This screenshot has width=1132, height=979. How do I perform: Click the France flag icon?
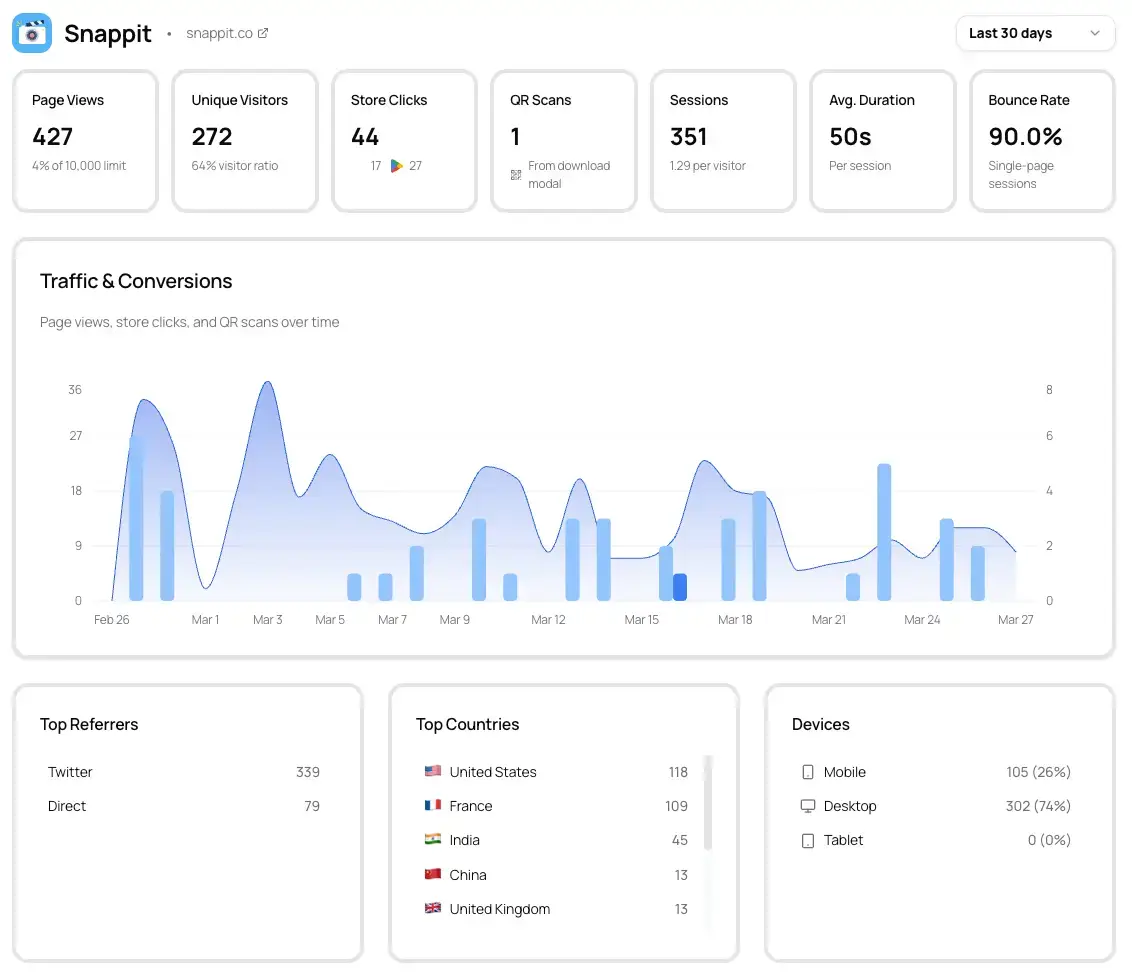[x=433, y=806]
